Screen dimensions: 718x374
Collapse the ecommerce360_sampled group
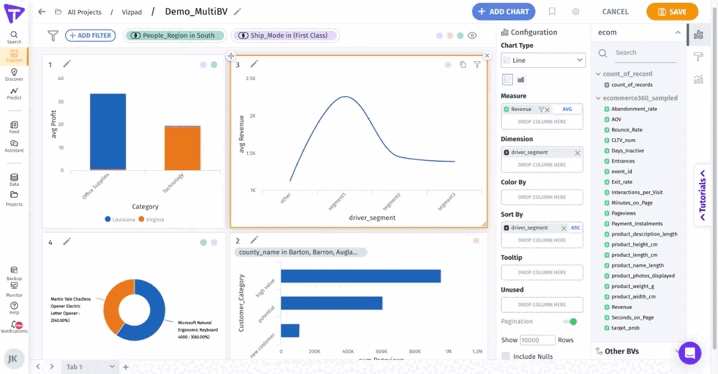click(x=598, y=98)
